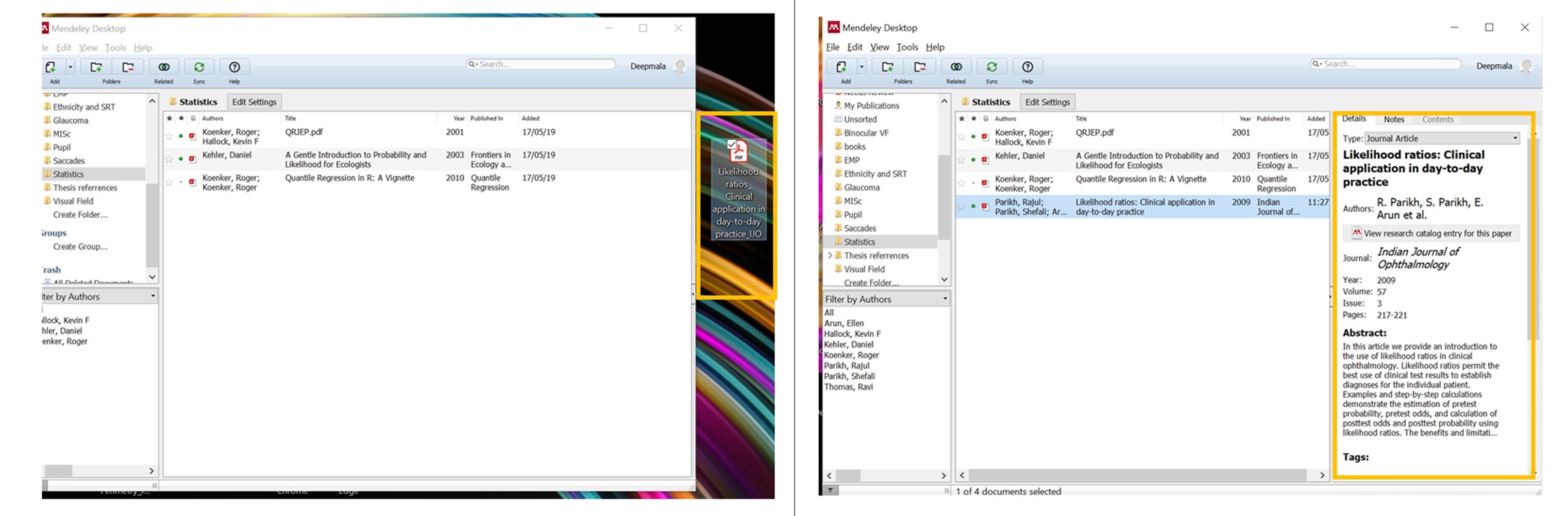This screenshot has height=516, width=1568.
Task: Click create new folder icon in right Mendeley window
Action: [x=888, y=67]
